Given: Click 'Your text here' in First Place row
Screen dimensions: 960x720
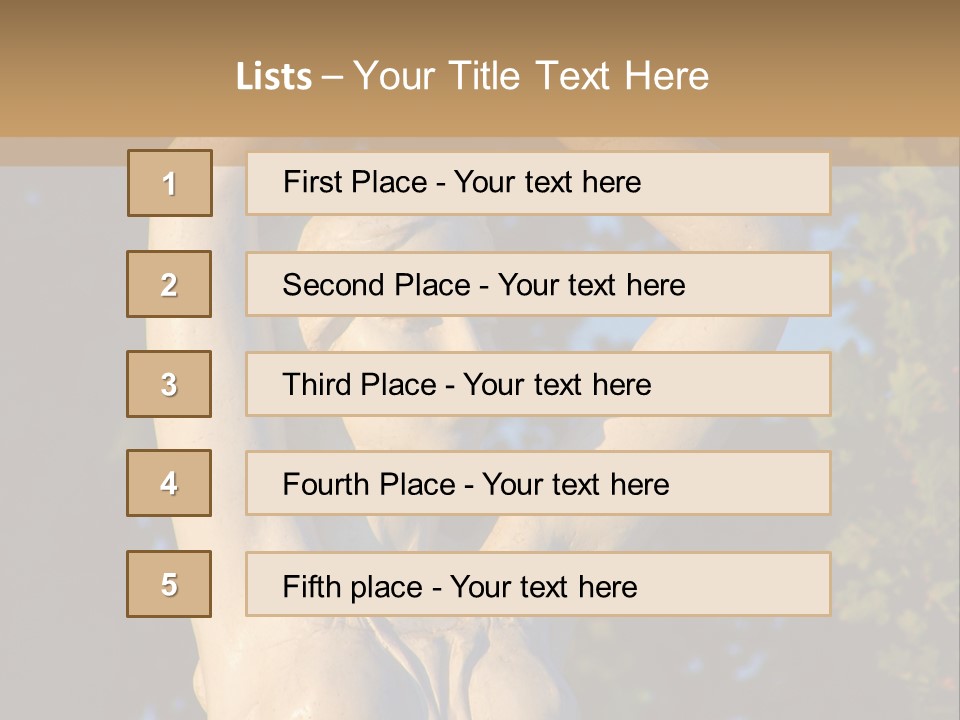Looking at the screenshot, I should click(547, 182).
